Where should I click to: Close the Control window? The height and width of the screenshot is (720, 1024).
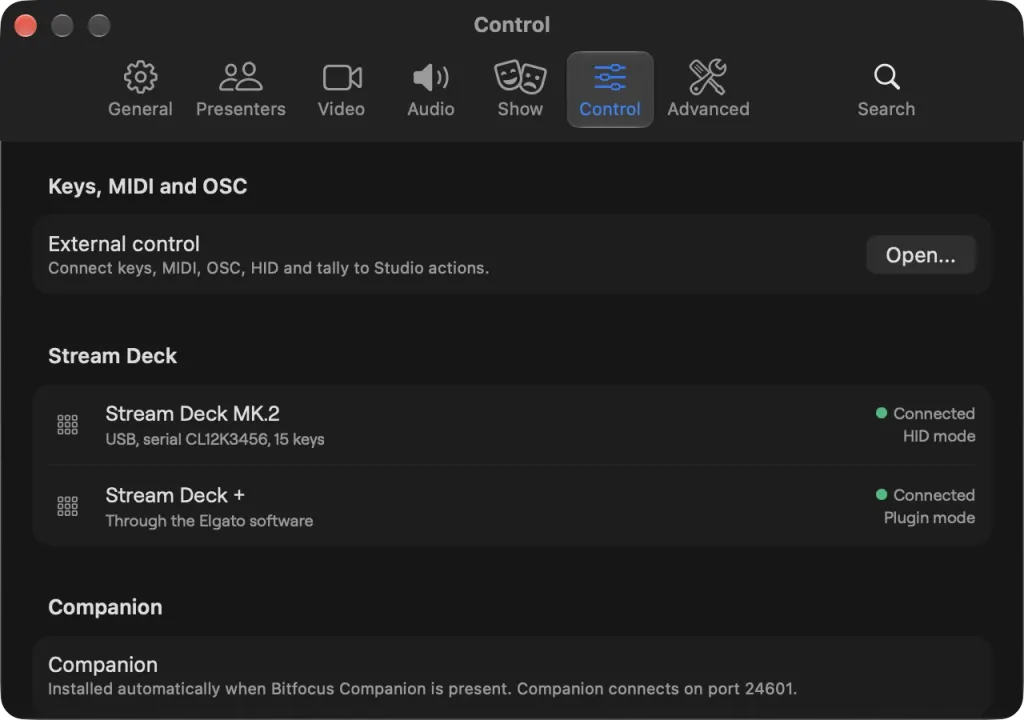(25, 26)
